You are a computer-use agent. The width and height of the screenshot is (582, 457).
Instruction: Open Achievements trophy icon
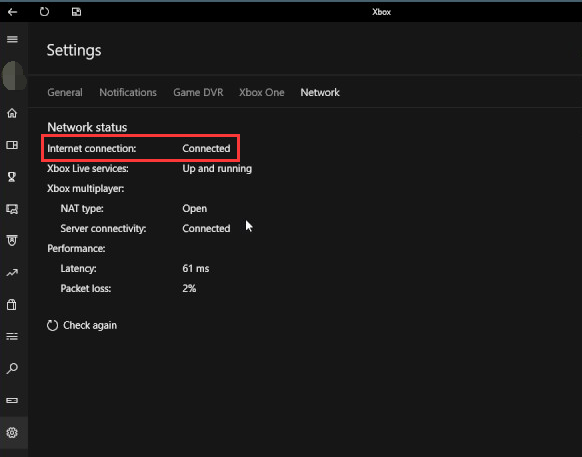point(12,177)
